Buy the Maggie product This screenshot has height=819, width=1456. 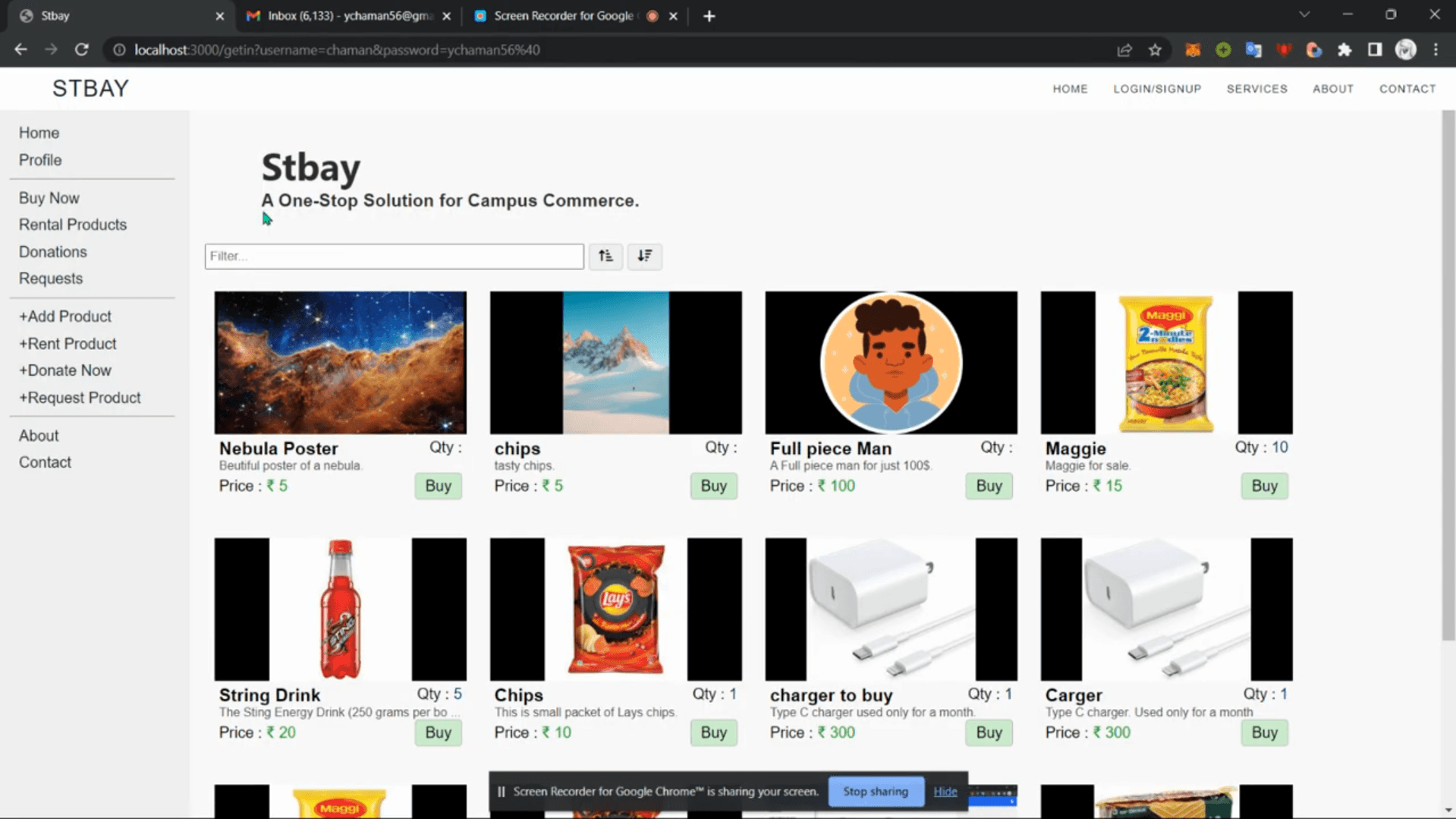1264,486
